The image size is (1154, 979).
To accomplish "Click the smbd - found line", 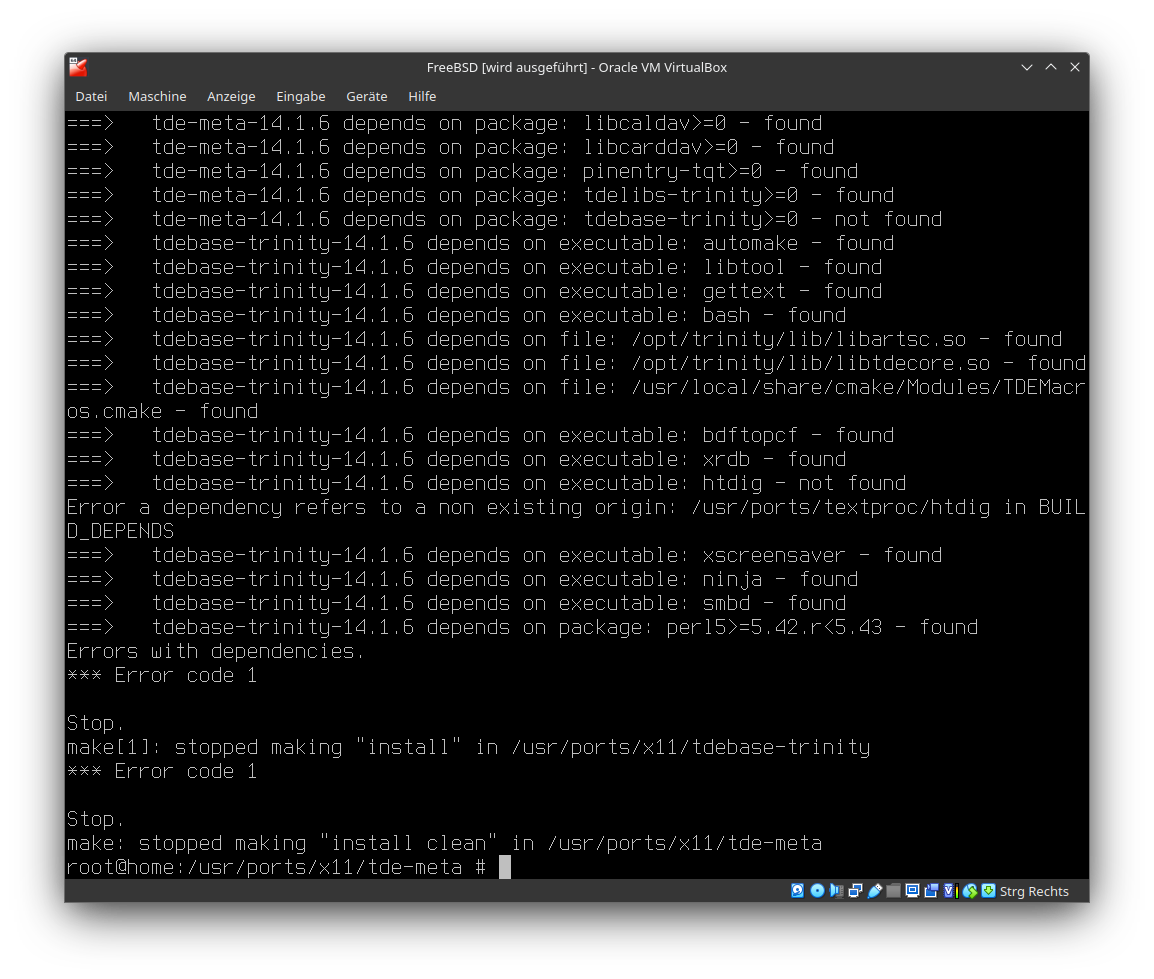I will [456, 604].
